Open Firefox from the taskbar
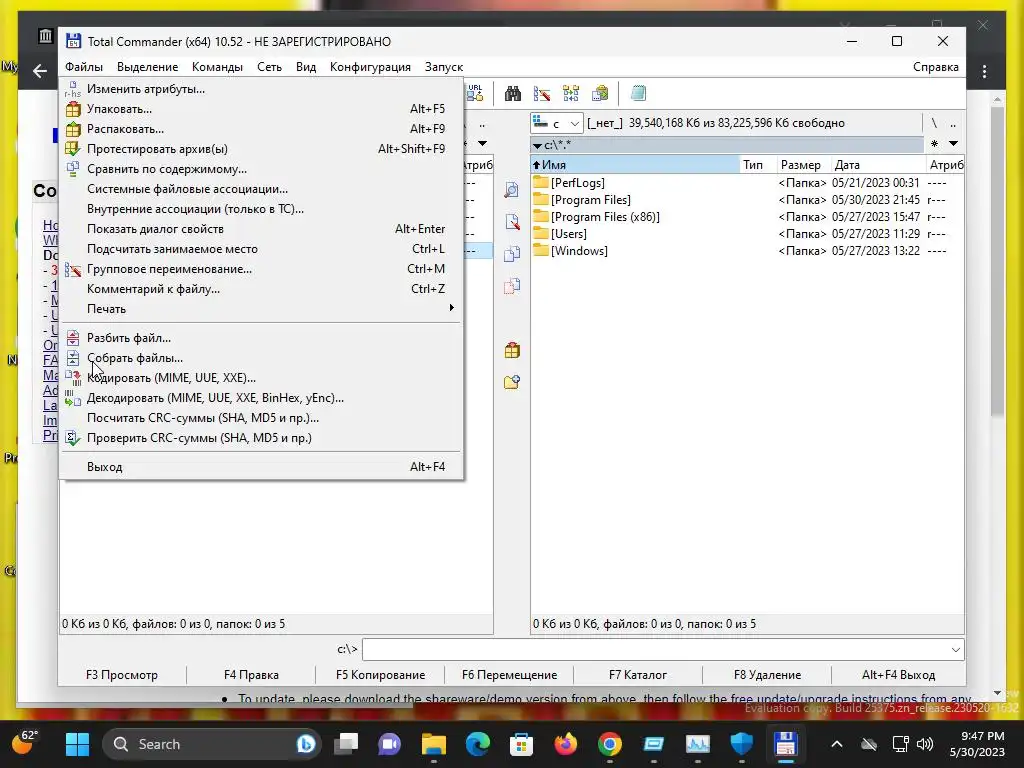The height and width of the screenshot is (768, 1024). pyautogui.click(x=566, y=744)
